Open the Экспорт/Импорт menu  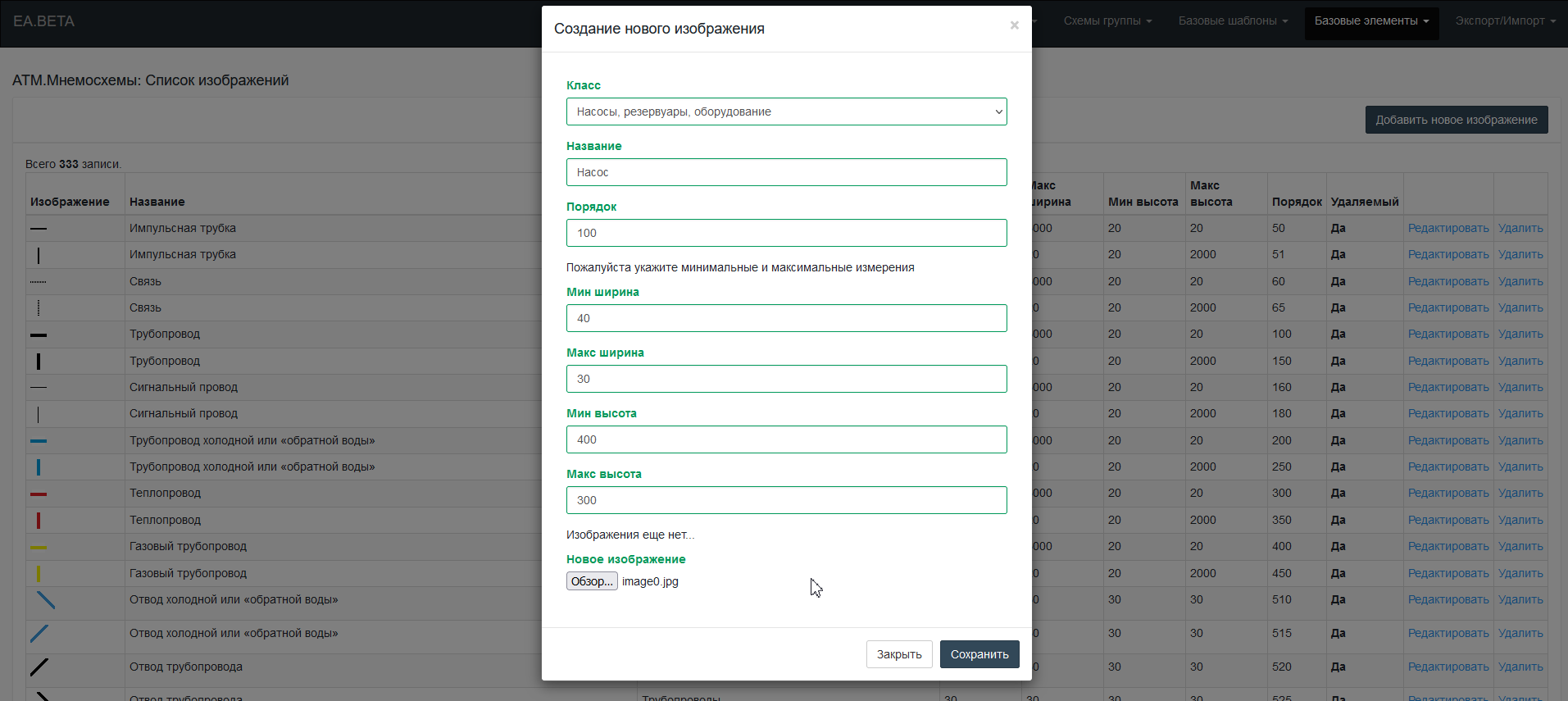click(x=1505, y=20)
